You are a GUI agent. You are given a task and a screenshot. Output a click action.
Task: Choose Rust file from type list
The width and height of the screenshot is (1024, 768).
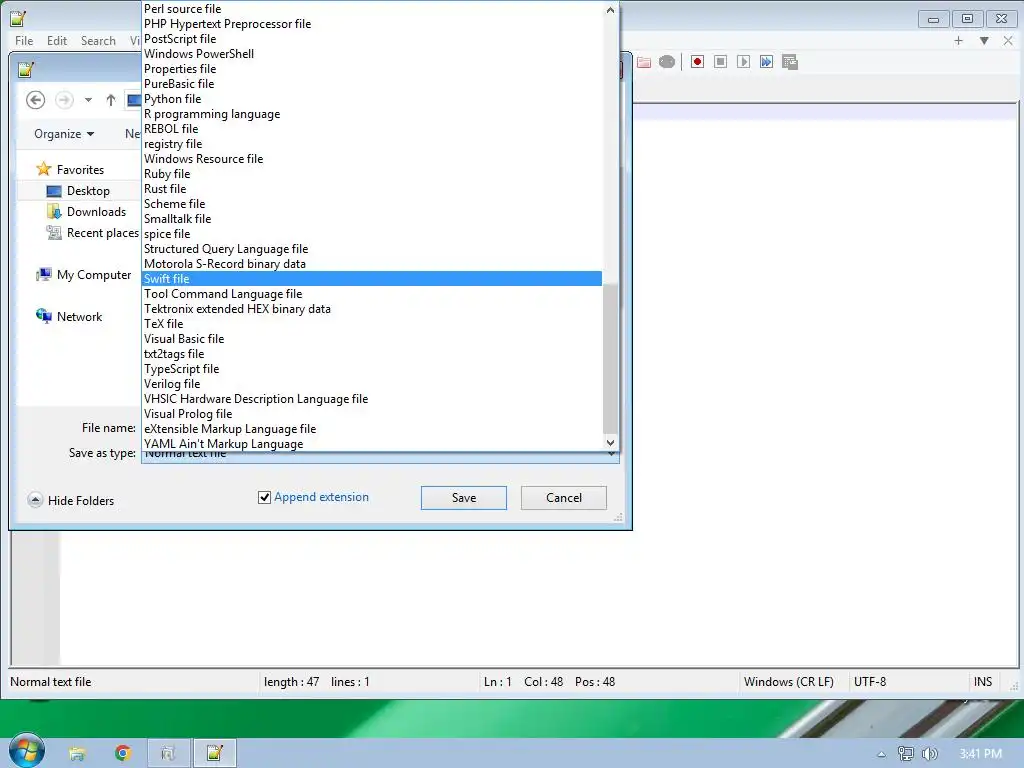372,189
